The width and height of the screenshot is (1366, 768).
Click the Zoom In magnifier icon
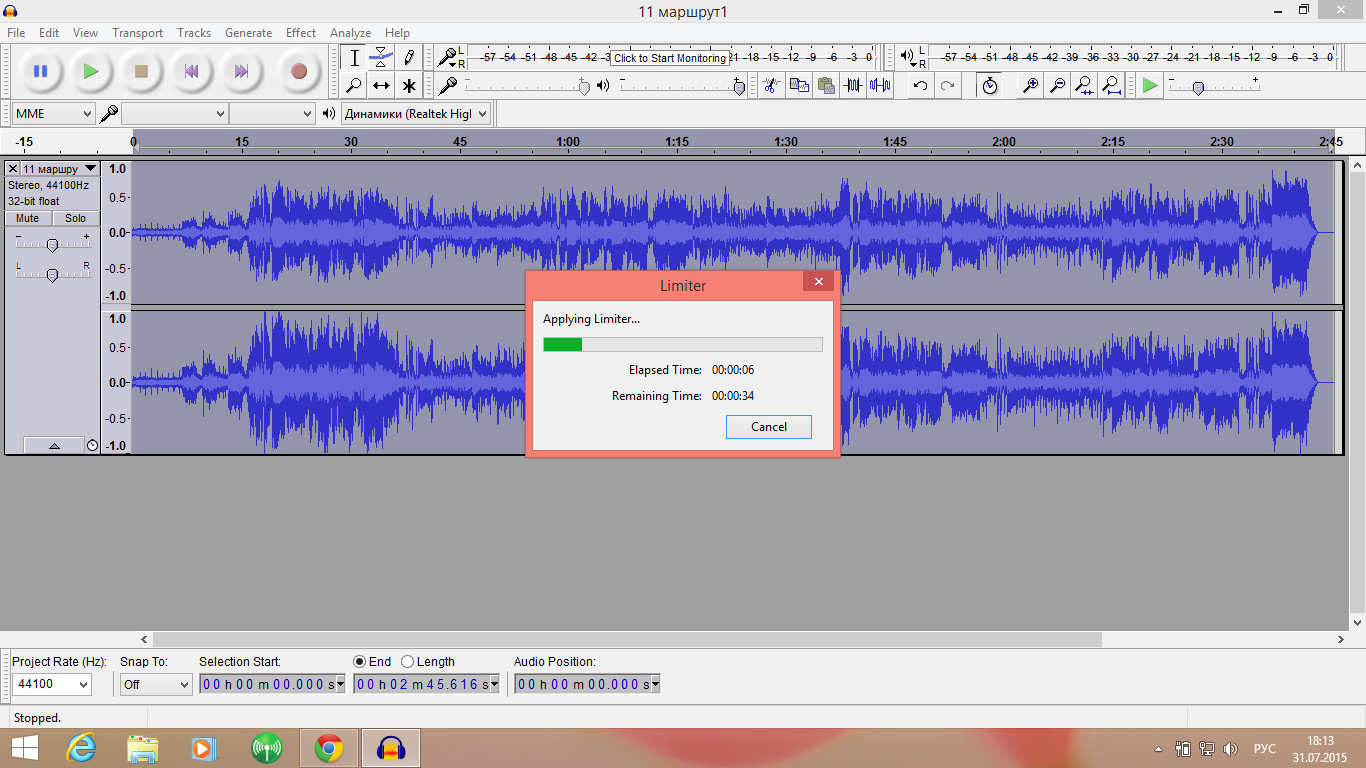(1030, 85)
